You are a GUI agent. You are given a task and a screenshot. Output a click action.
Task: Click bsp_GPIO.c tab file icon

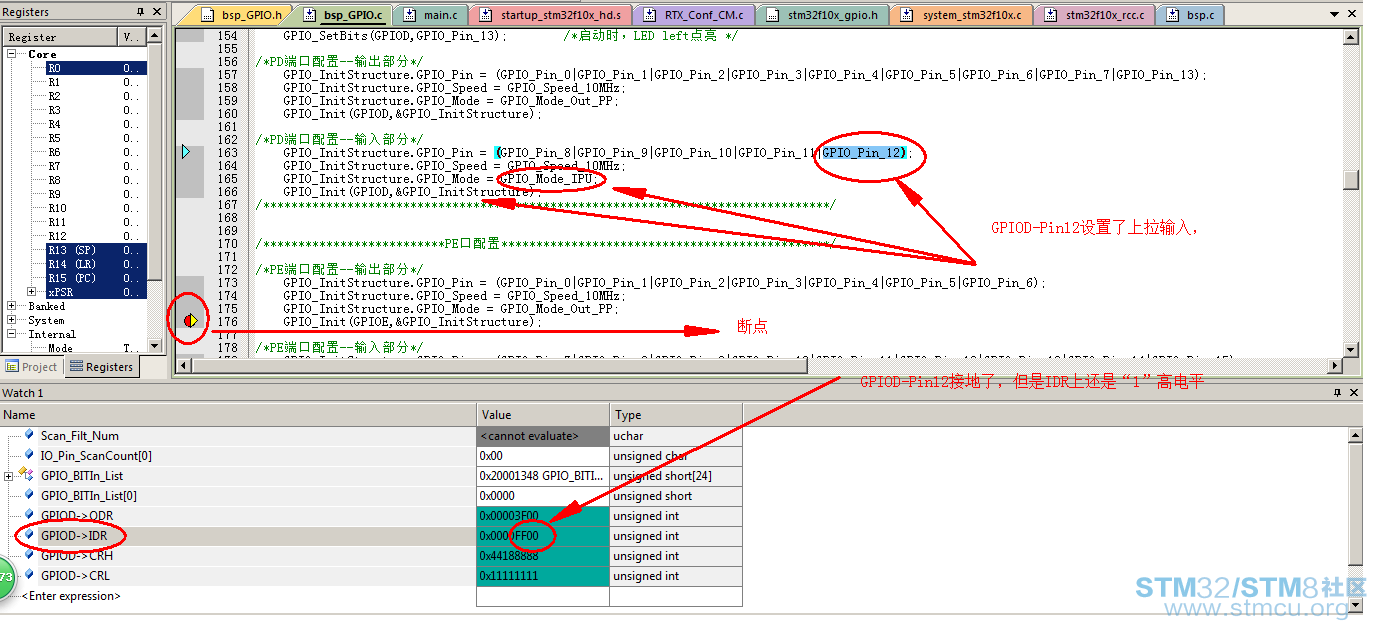[309, 15]
